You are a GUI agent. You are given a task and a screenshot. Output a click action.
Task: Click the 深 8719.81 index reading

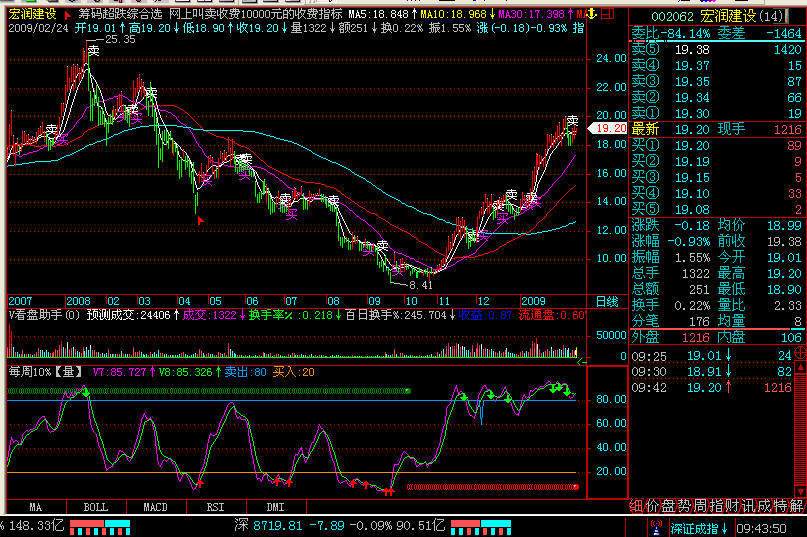(x=267, y=526)
